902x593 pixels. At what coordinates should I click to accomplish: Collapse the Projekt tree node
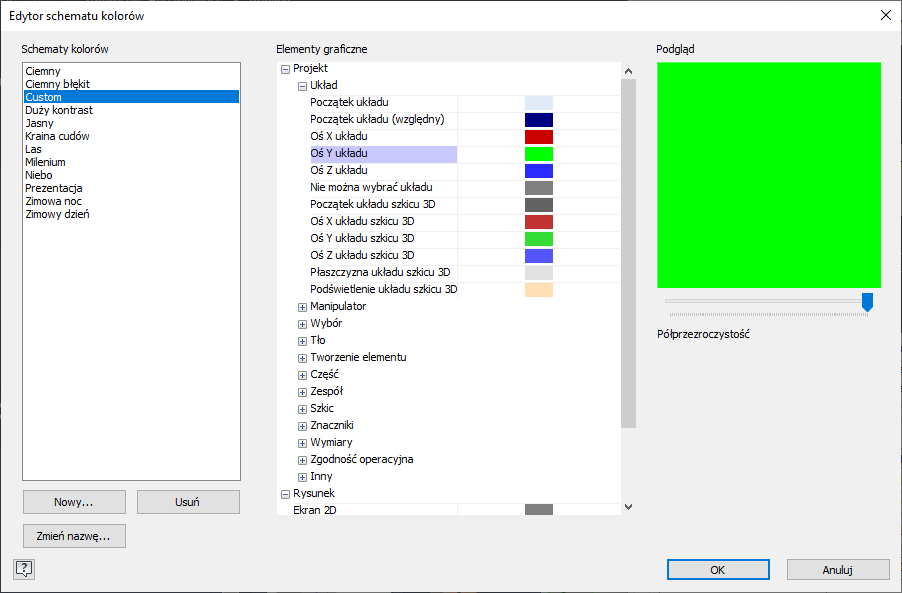pyautogui.click(x=285, y=69)
